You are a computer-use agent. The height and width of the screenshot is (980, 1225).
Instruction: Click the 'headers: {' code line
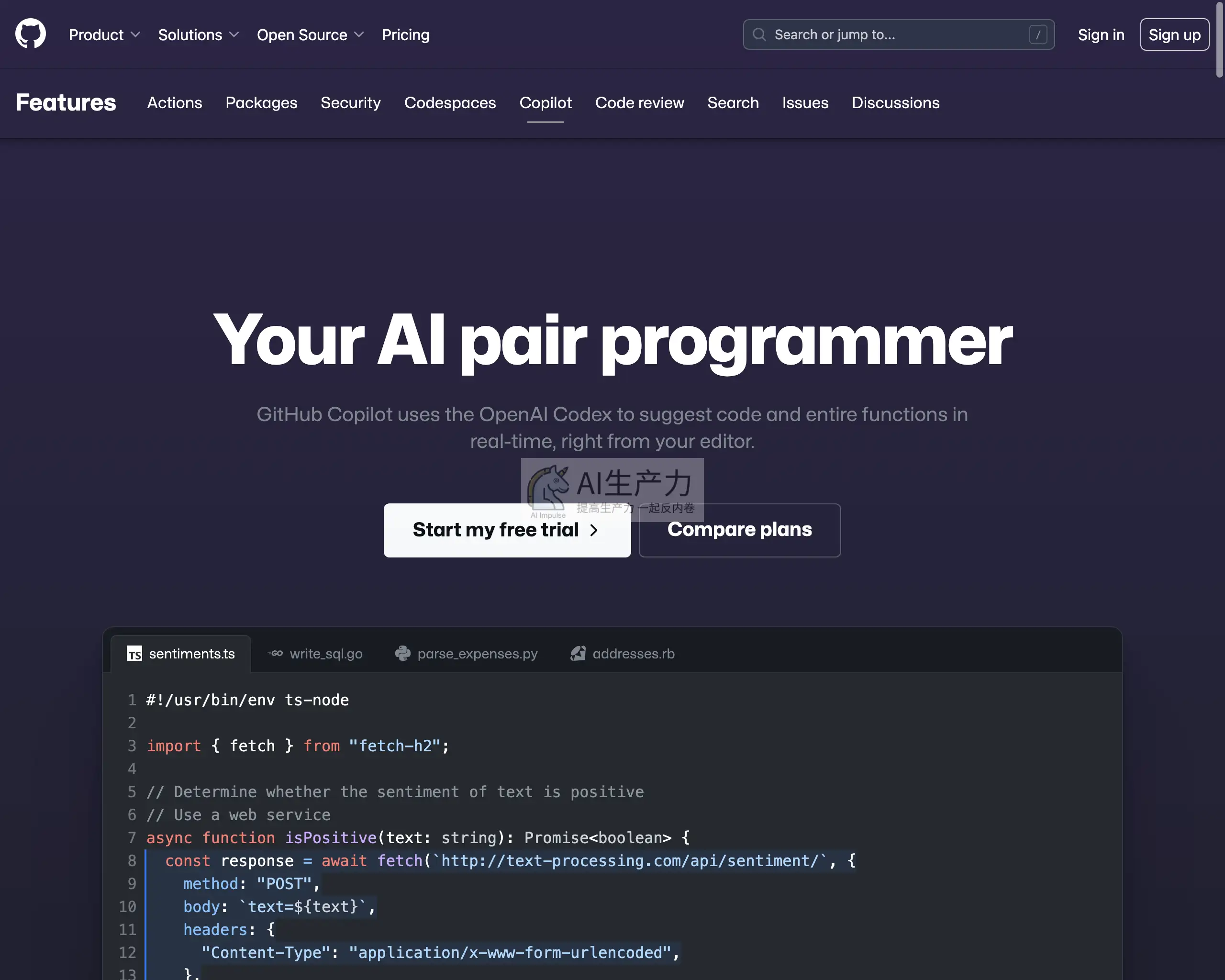(x=229, y=930)
